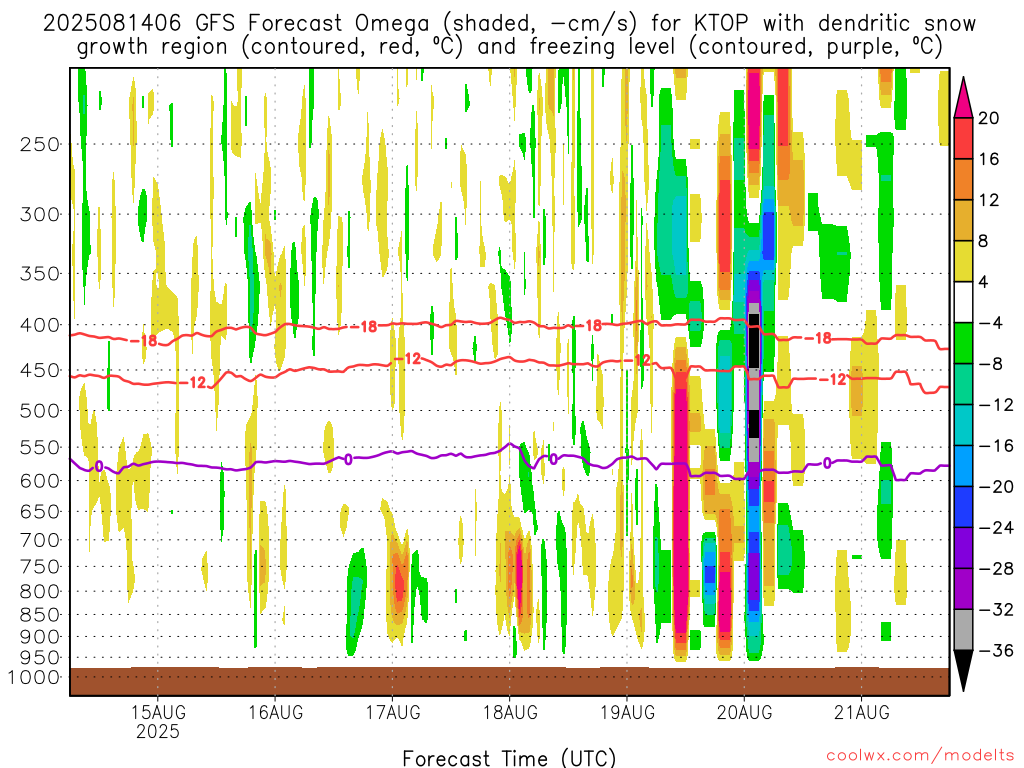
Task: Click the colorbar value -4
Action: [x=991, y=323]
